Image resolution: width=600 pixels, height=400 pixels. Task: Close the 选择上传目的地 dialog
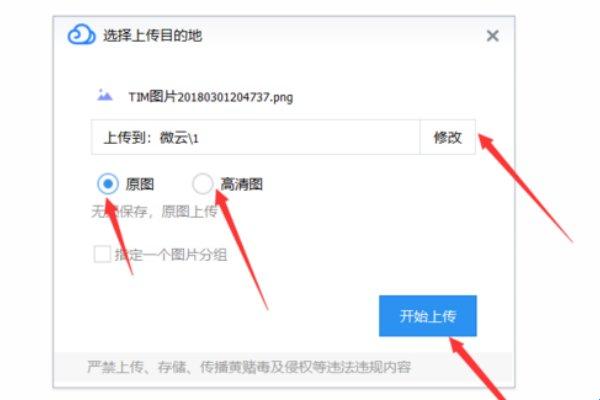pyautogui.click(x=492, y=36)
